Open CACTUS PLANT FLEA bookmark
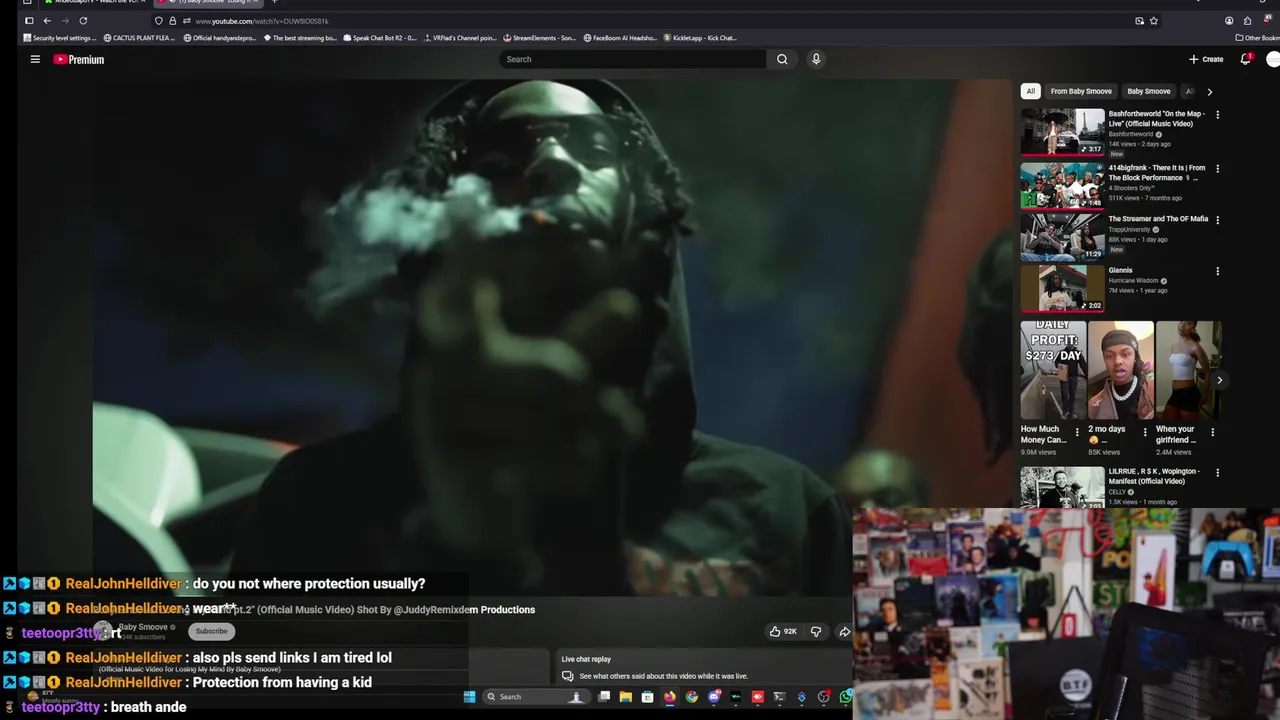 click(x=139, y=38)
